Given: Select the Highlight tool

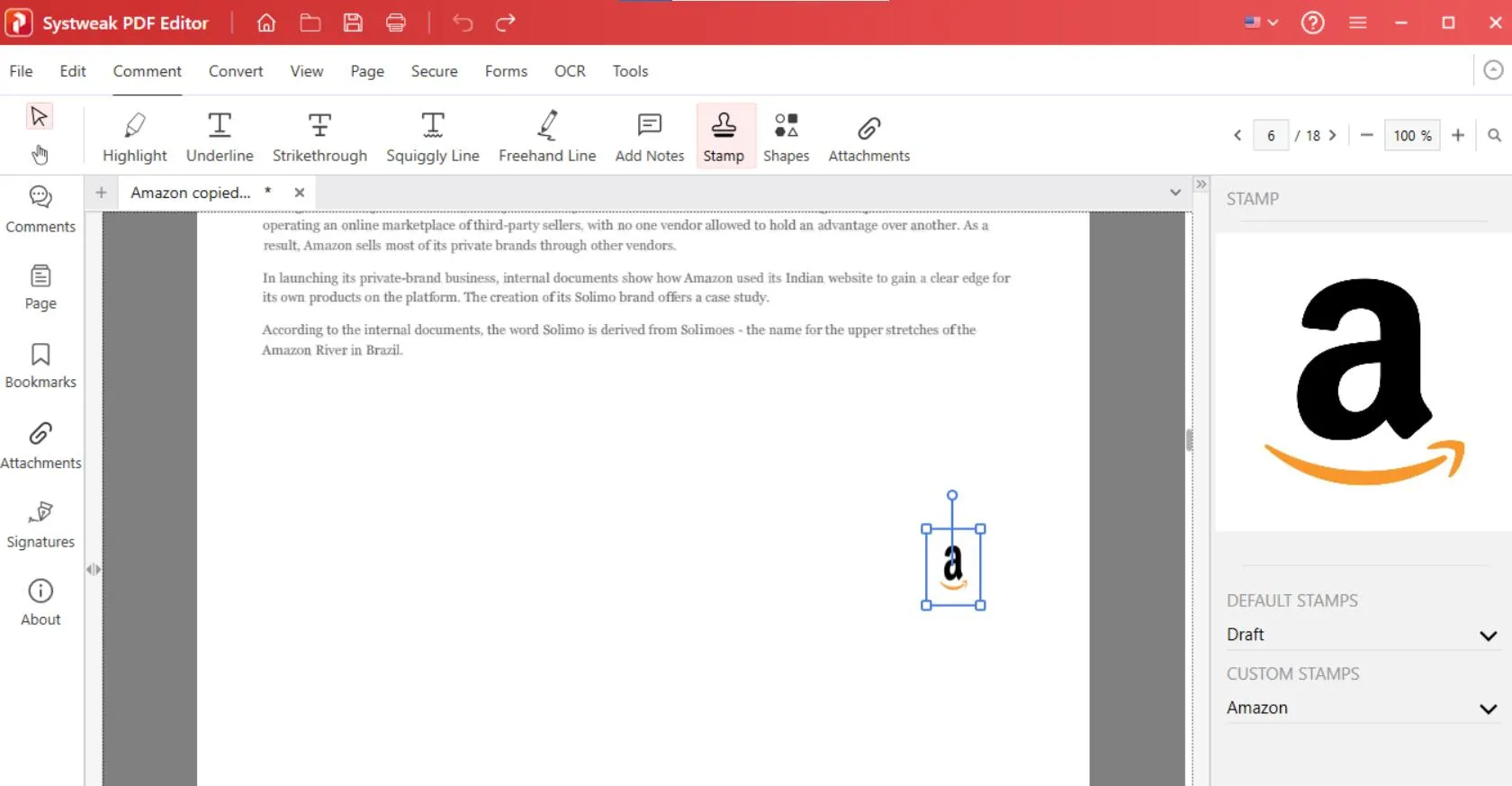Looking at the screenshot, I should (134, 137).
